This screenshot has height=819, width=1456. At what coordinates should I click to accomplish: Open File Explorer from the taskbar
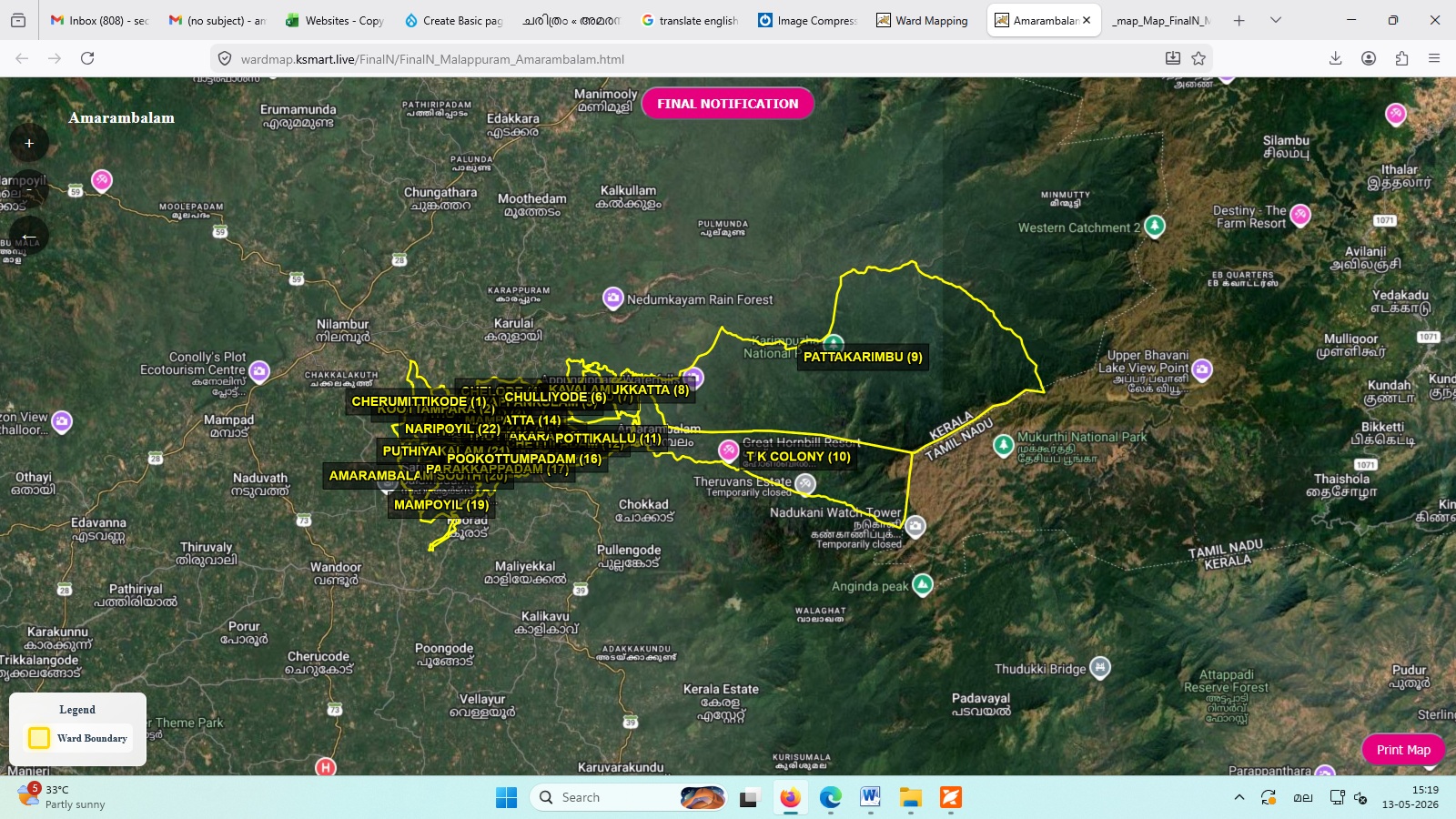(x=910, y=797)
